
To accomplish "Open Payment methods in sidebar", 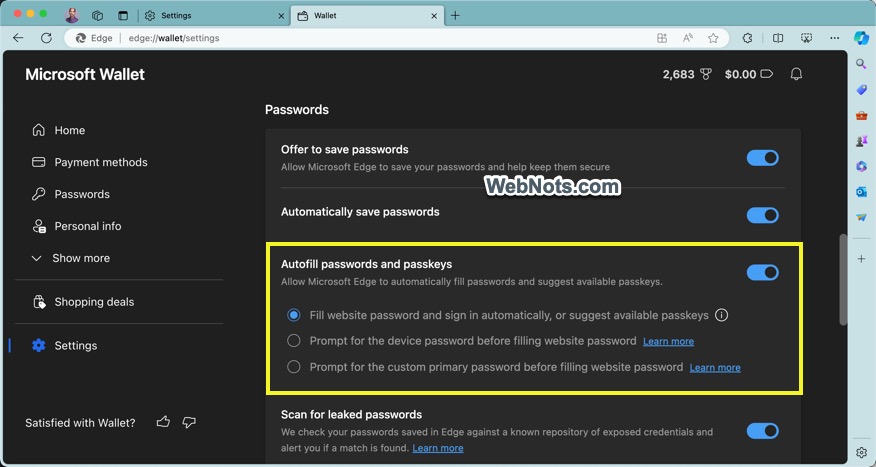I will pyautogui.click(x=100, y=162).
